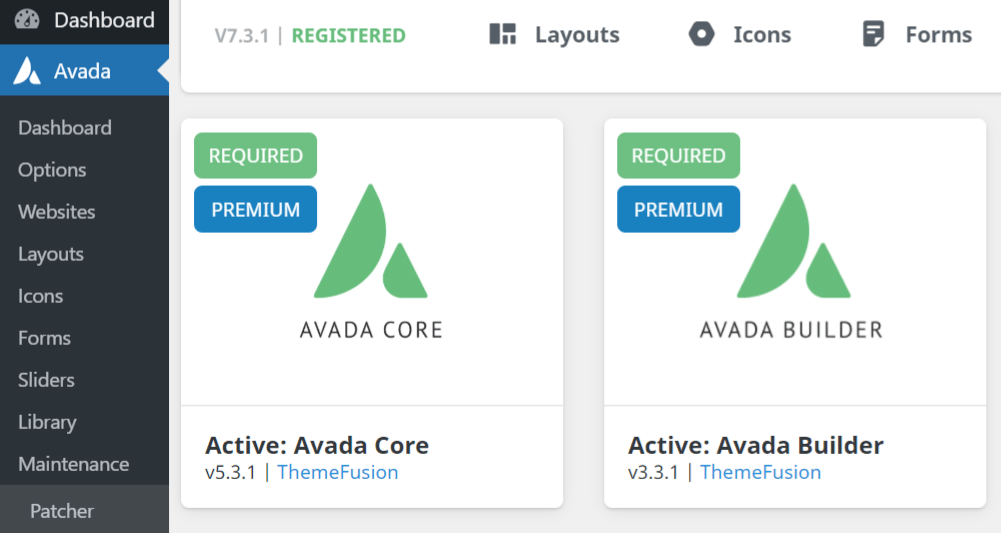Click the Layouts grid icon in top bar
This screenshot has width=1001, height=533.
click(x=502, y=34)
